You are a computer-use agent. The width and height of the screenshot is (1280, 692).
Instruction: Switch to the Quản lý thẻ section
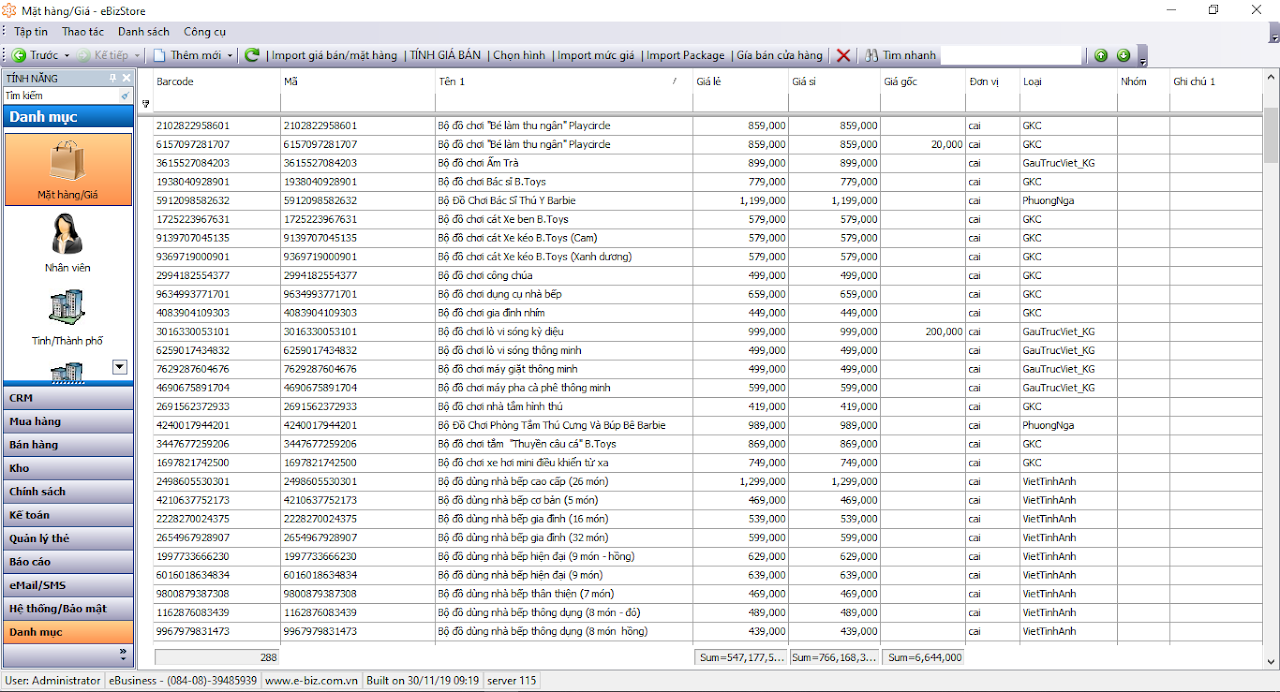68,538
